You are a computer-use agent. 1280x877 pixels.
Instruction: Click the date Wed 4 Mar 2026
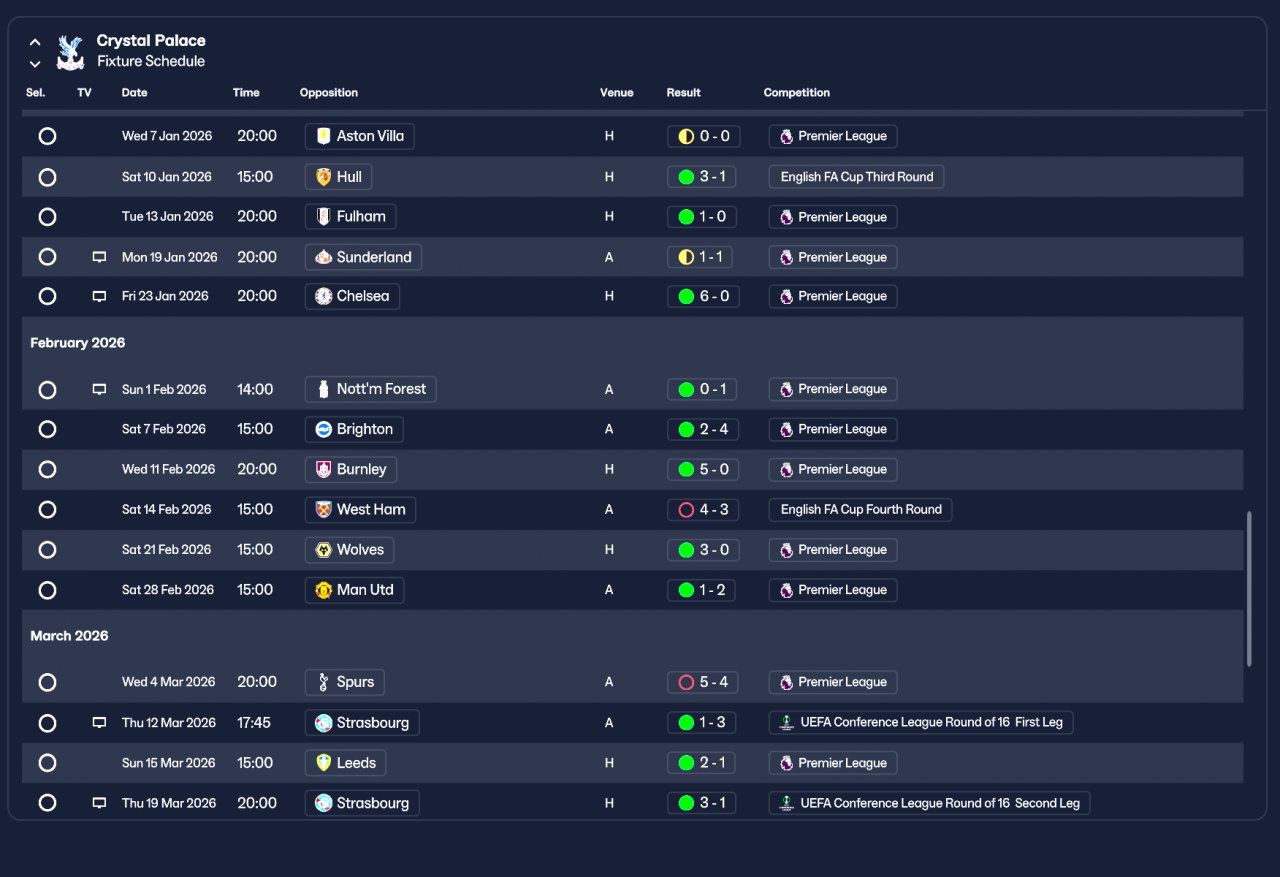point(169,682)
